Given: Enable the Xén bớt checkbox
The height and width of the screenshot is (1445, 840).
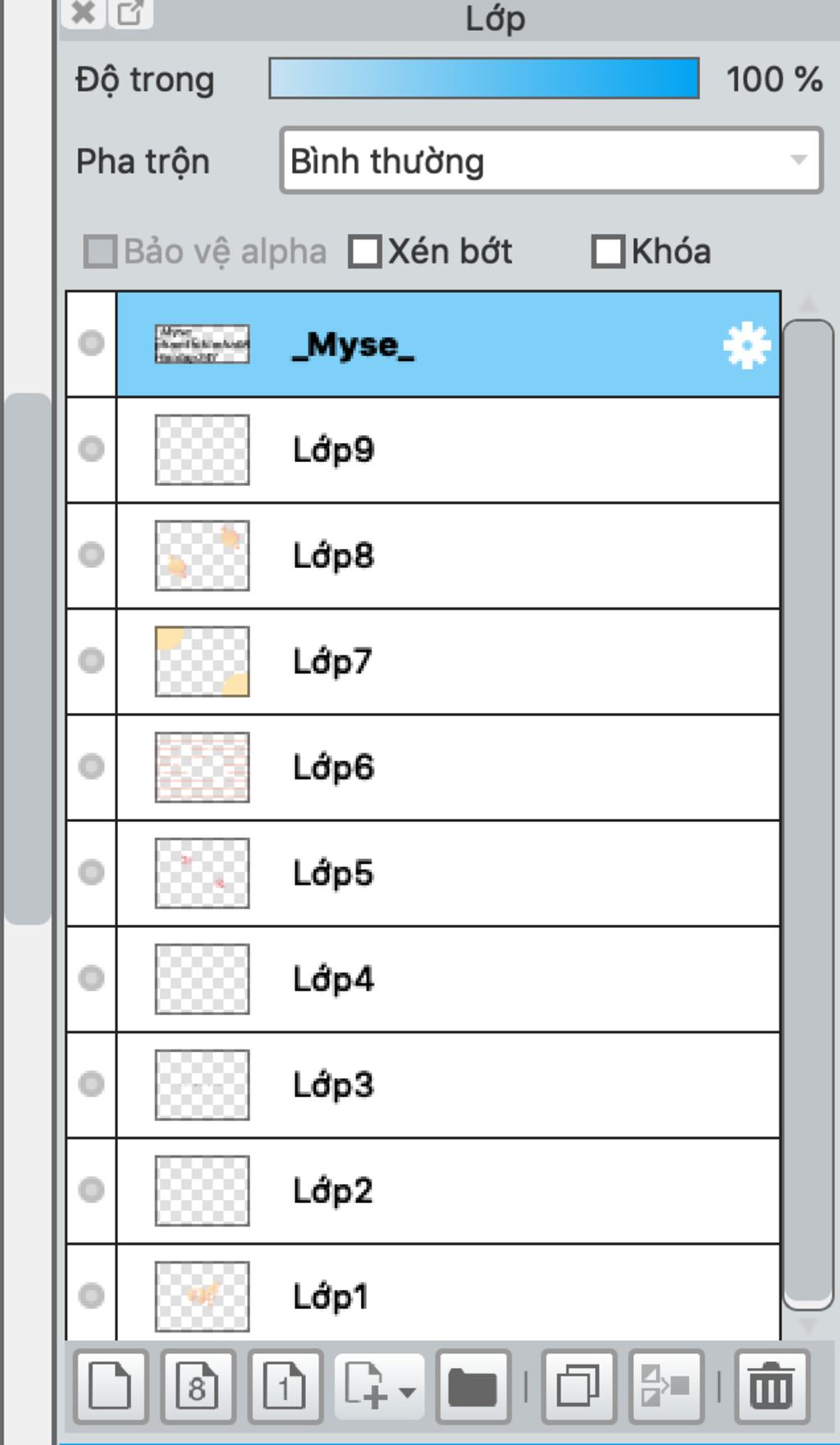Looking at the screenshot, I should point(364,252).
